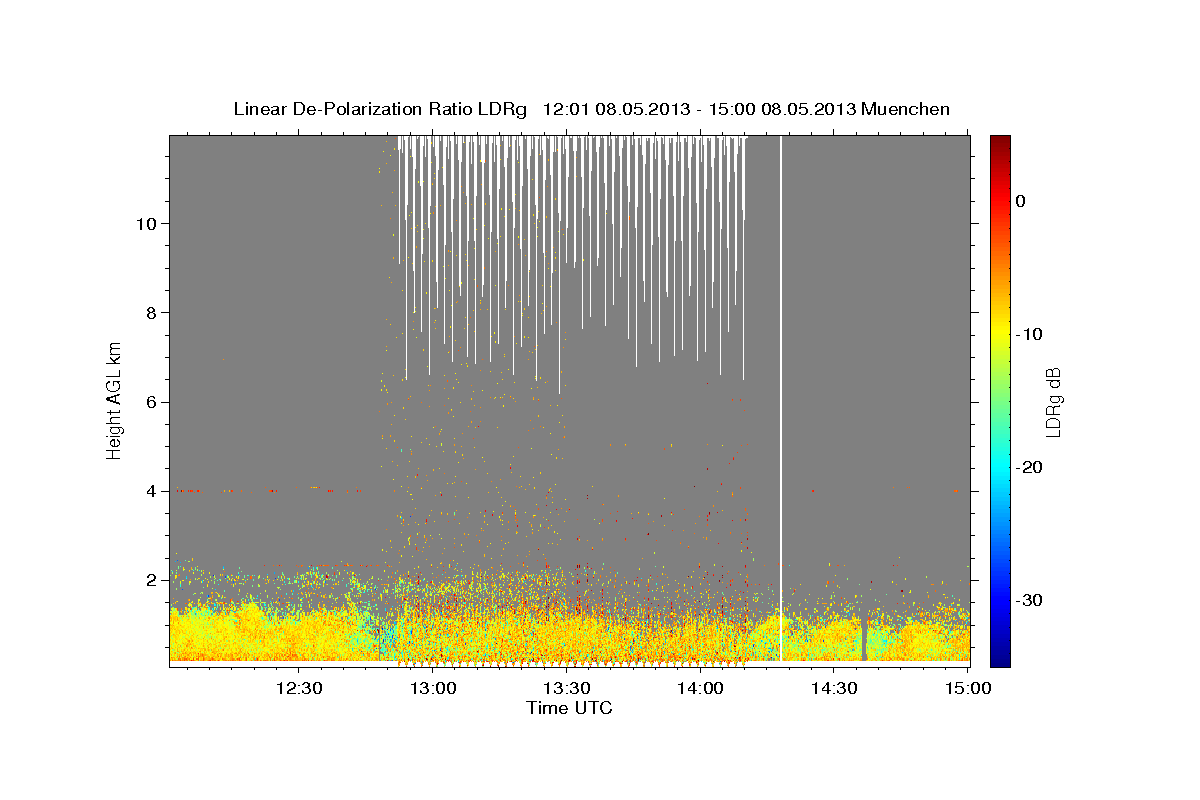
Task: Click the 'Height AGL km' axis label
Action: (114, 399)
